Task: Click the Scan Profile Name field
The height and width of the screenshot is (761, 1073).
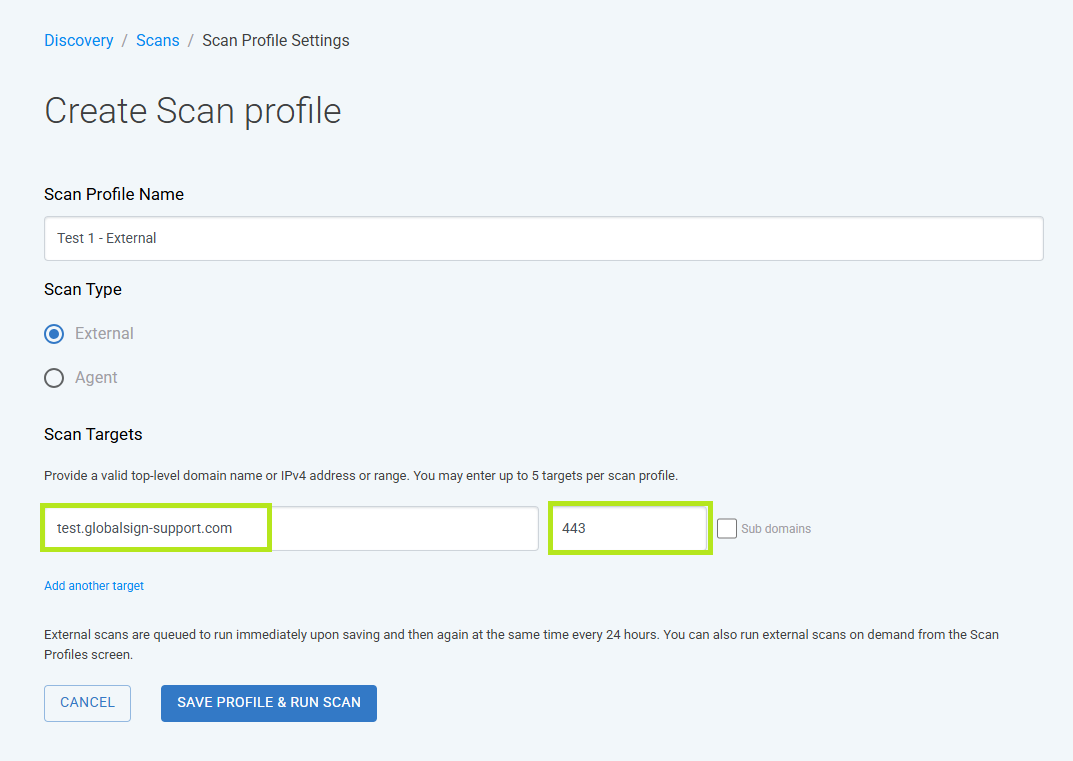Action: pyautogui.click(x=543, y=238)
